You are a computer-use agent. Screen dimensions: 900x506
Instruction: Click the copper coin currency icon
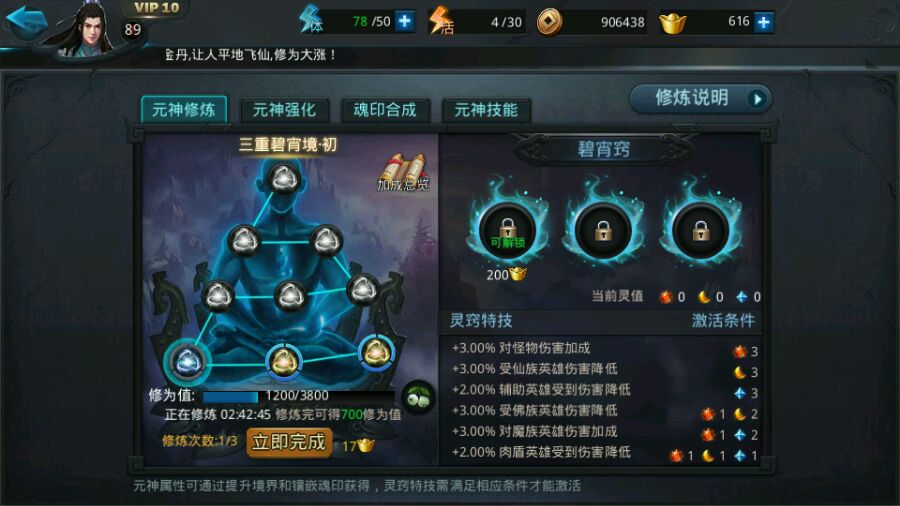pyautogui.click(x=549, y=22)
